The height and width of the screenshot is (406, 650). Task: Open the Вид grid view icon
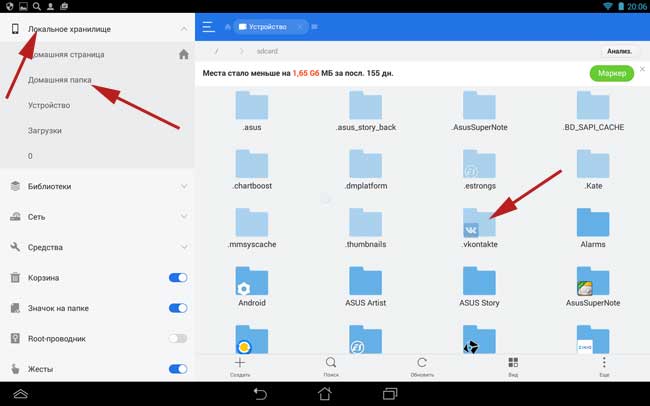tap(513, 363)
